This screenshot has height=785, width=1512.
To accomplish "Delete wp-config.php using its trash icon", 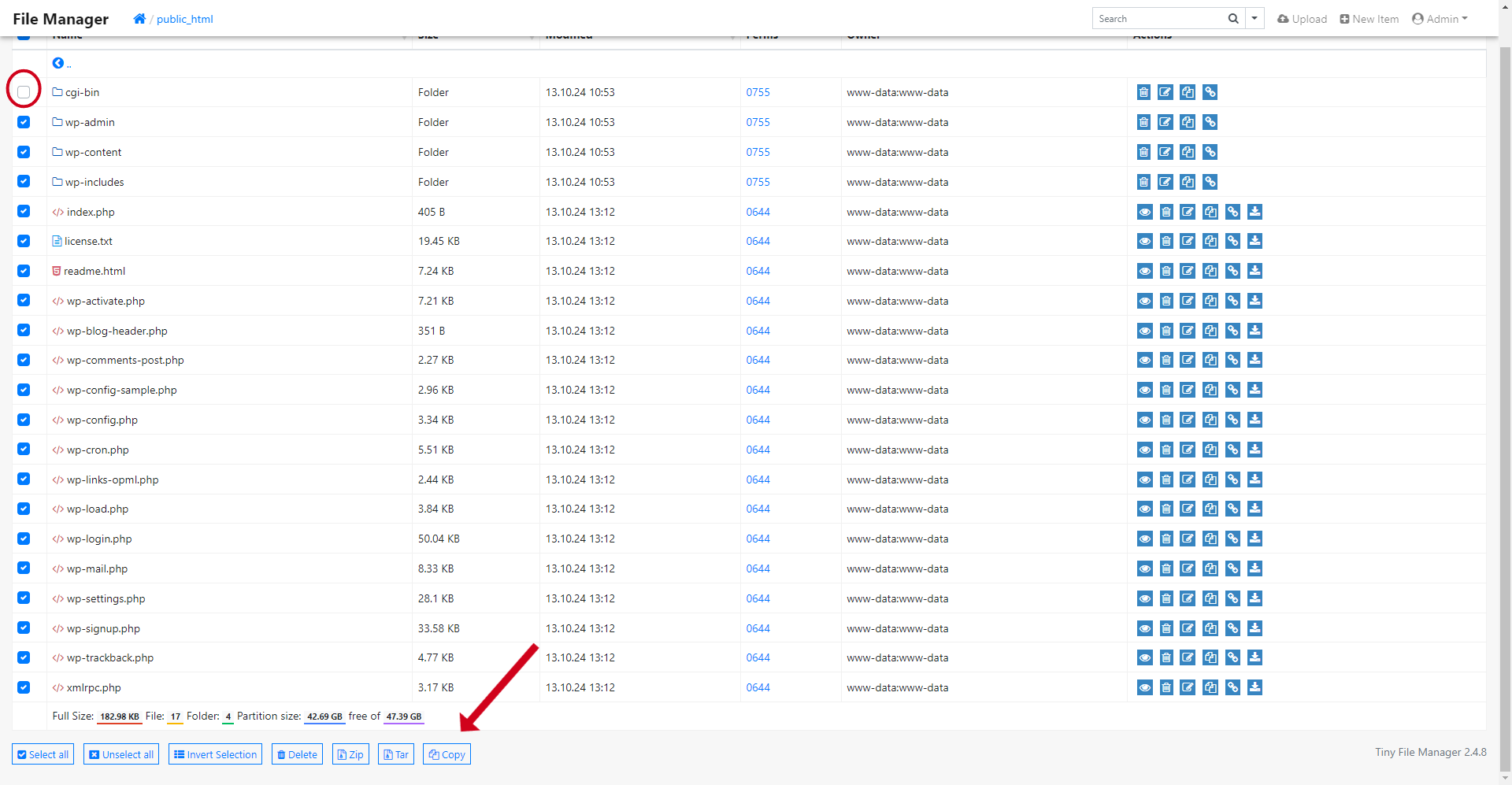I will coord(1166,420).
